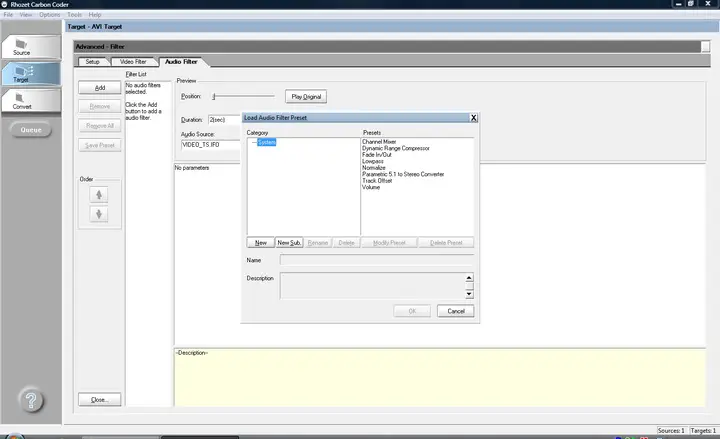Select the Track Offset preset

(x=377, y=180)
